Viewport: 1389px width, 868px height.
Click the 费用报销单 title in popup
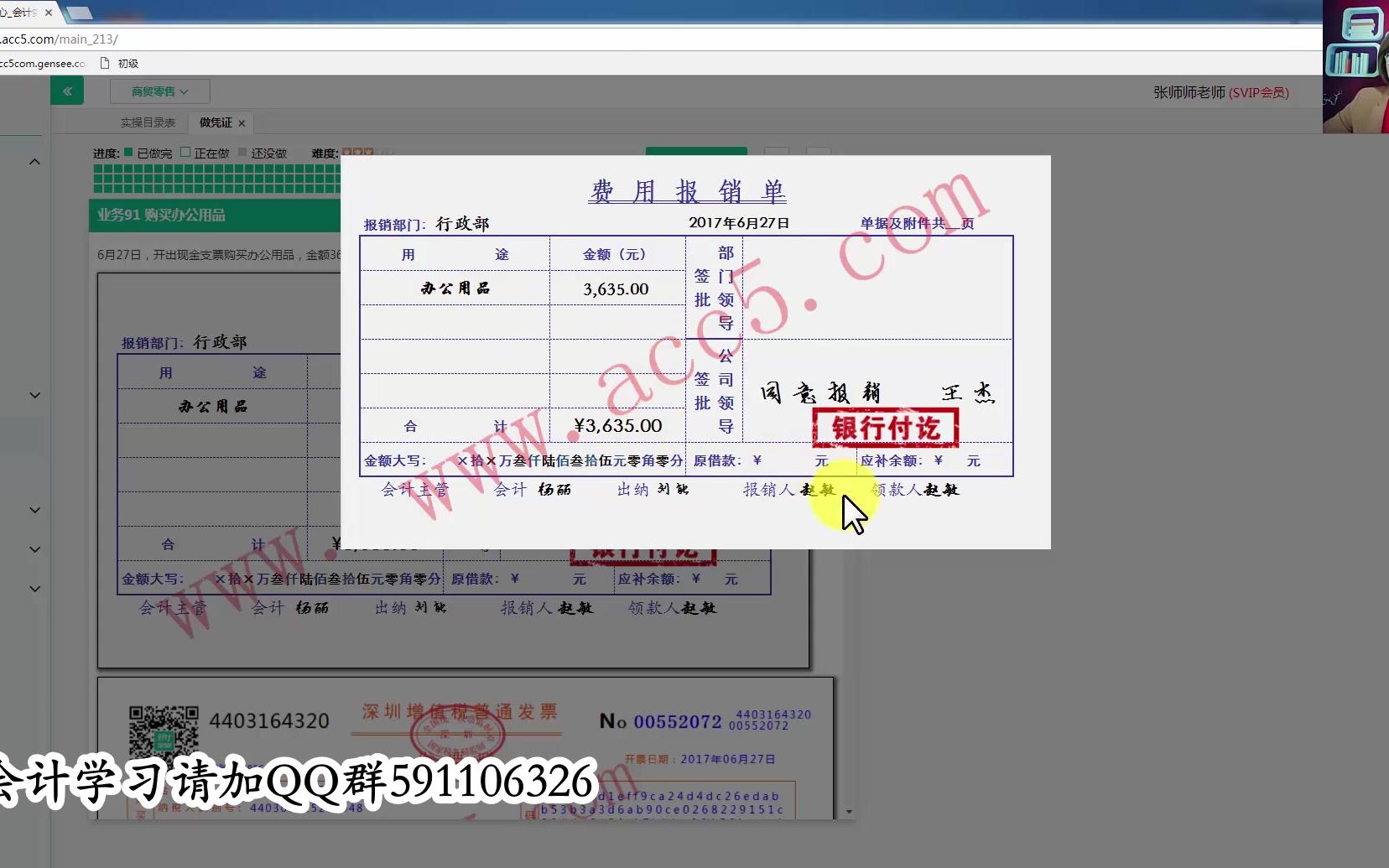tap(687, 192)
